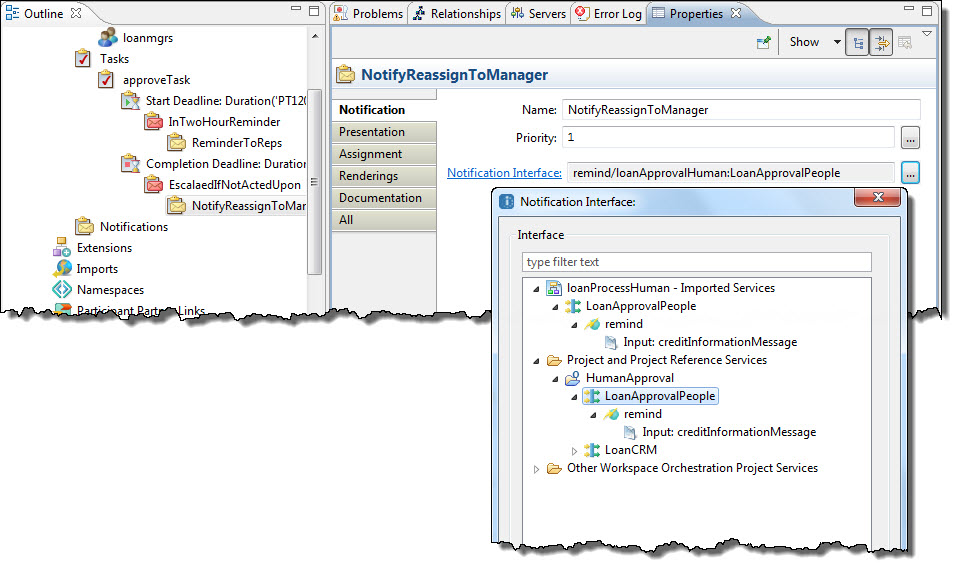The height and width of the screenshot is (563, 957).
Task: Expand Other Workspace Orchestration Project Services
Action: click(537, 469)
